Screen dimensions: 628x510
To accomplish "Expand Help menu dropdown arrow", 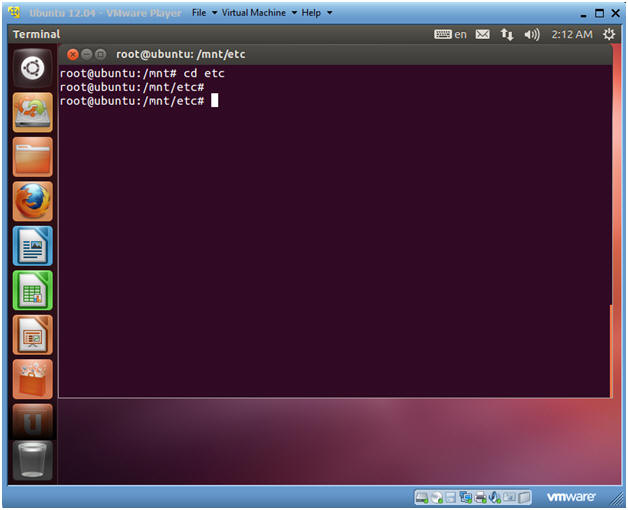I will (329, 13).
